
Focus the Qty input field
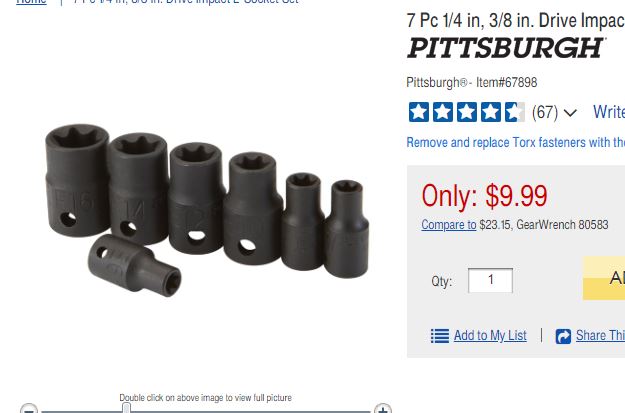(x=490, y=280)
